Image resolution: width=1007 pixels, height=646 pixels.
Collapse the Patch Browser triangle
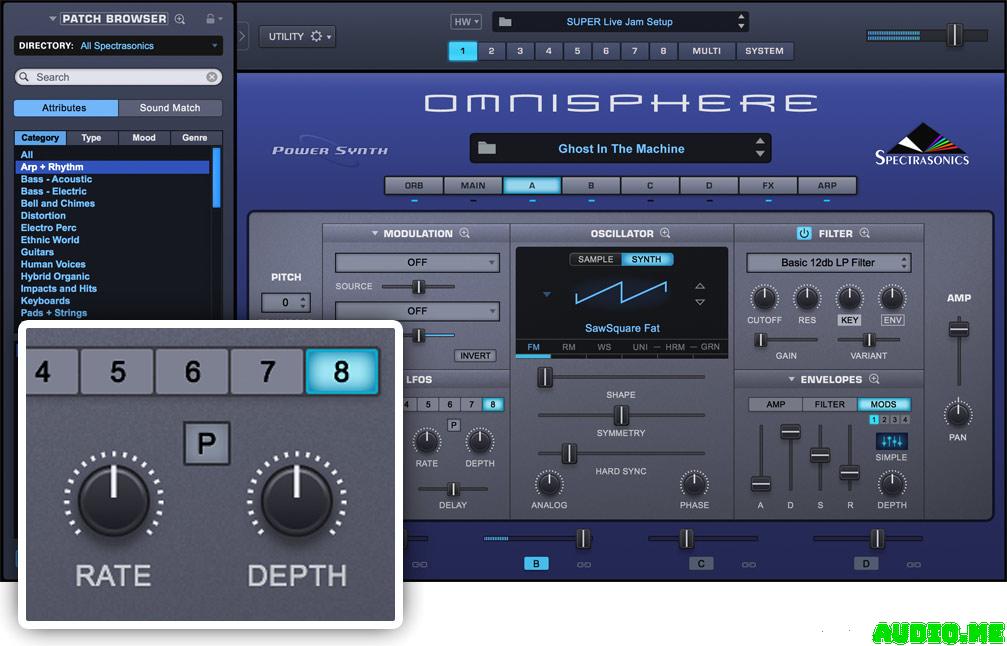53,19
